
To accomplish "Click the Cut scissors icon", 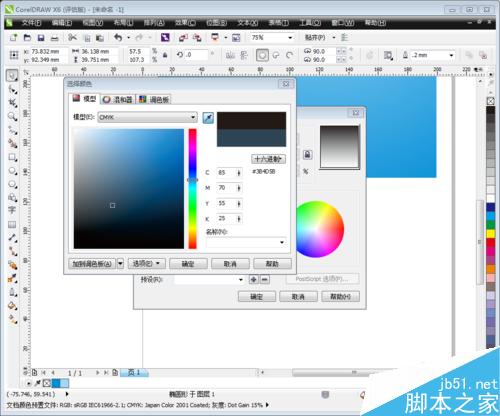I will click(x=72, y=37).
